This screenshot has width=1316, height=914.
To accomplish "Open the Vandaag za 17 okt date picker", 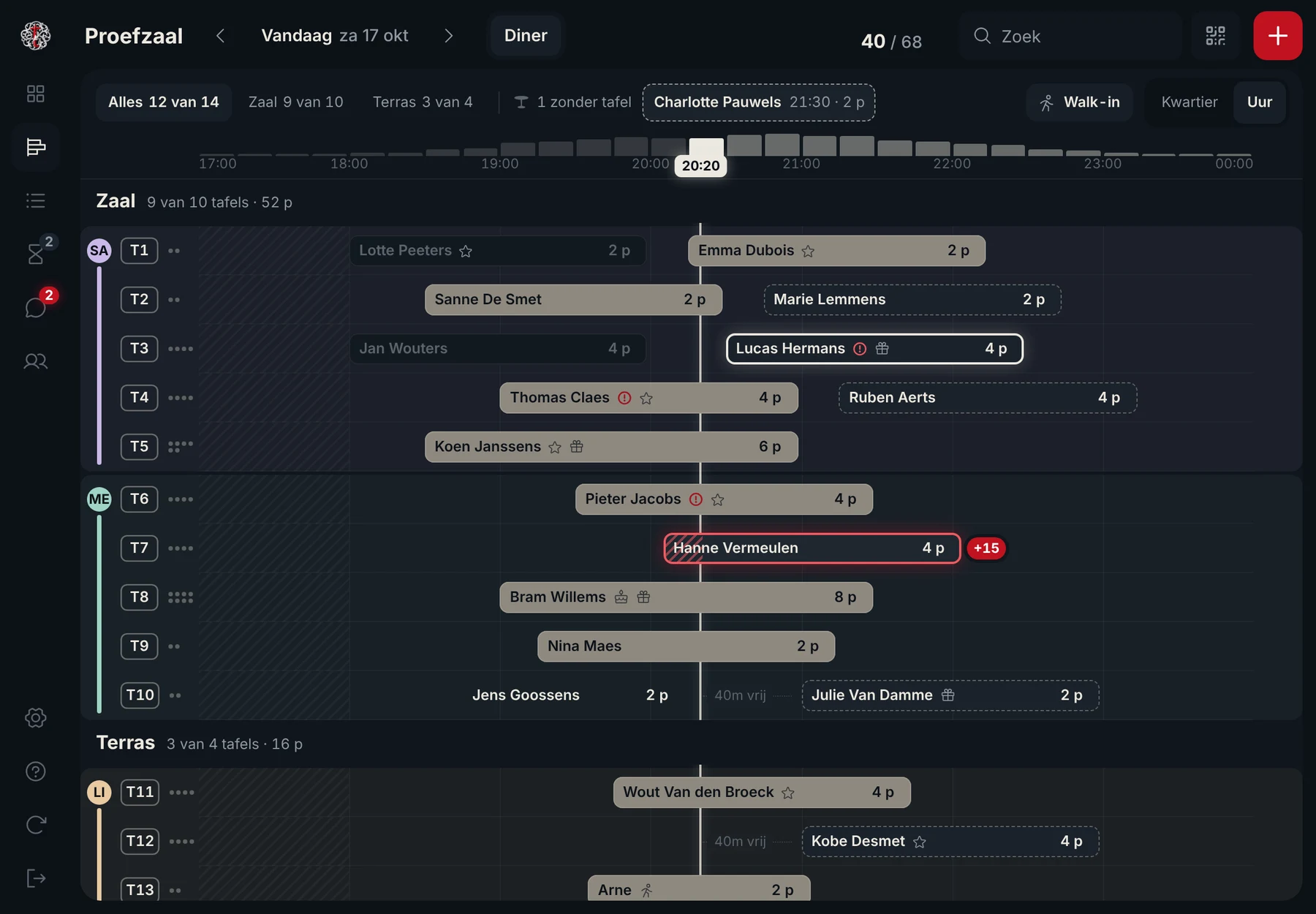I will tap(335, 36).
